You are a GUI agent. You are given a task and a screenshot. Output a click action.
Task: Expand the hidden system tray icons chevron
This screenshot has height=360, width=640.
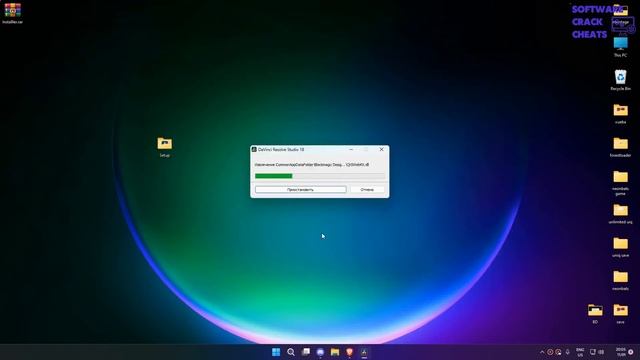tap(542, 352)
